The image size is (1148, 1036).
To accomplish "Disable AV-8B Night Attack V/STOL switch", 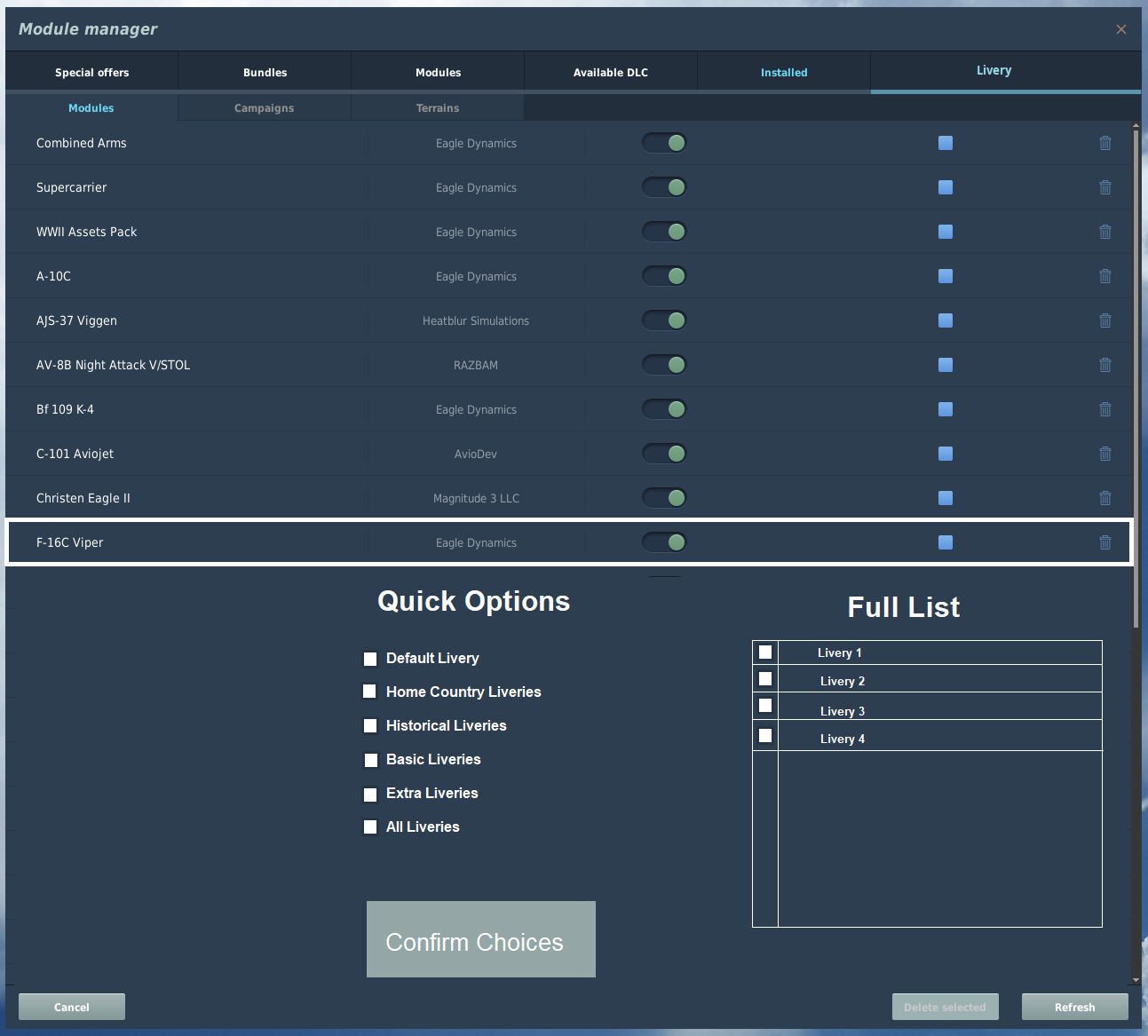I will 664,365.
